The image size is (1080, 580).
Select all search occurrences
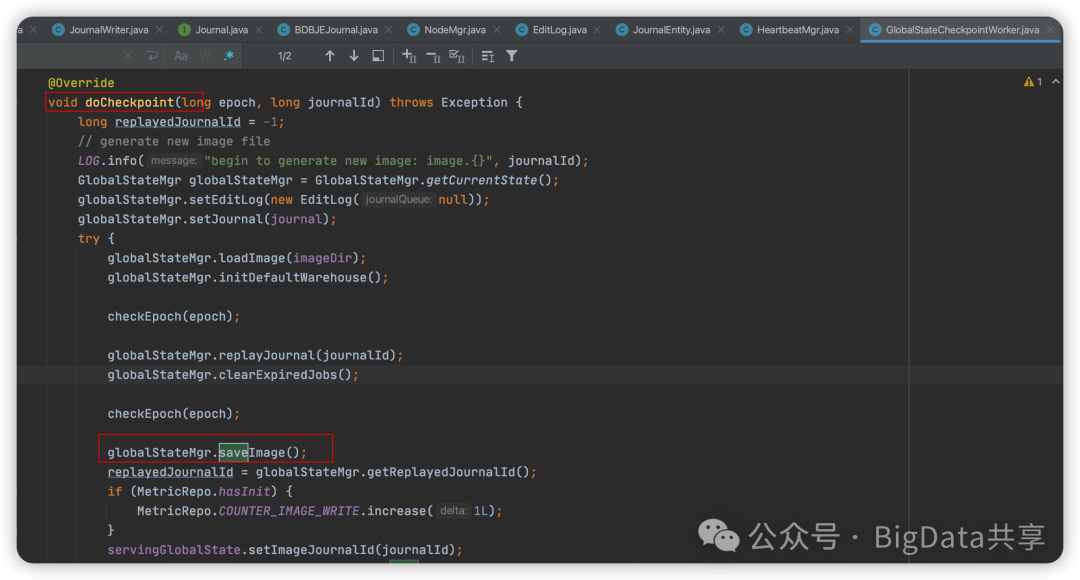[457, 56]
